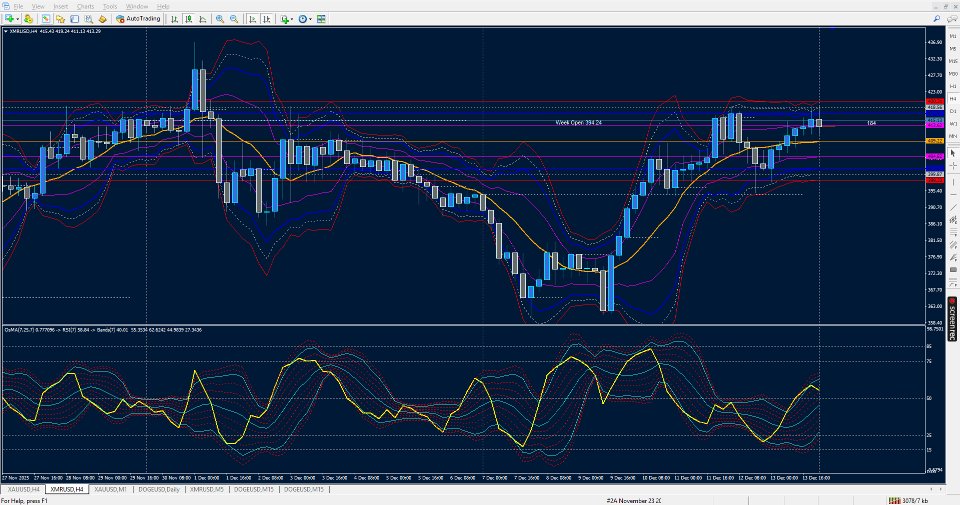
Task: Click the orange 405.22 price level label
Action: point(934,141)
